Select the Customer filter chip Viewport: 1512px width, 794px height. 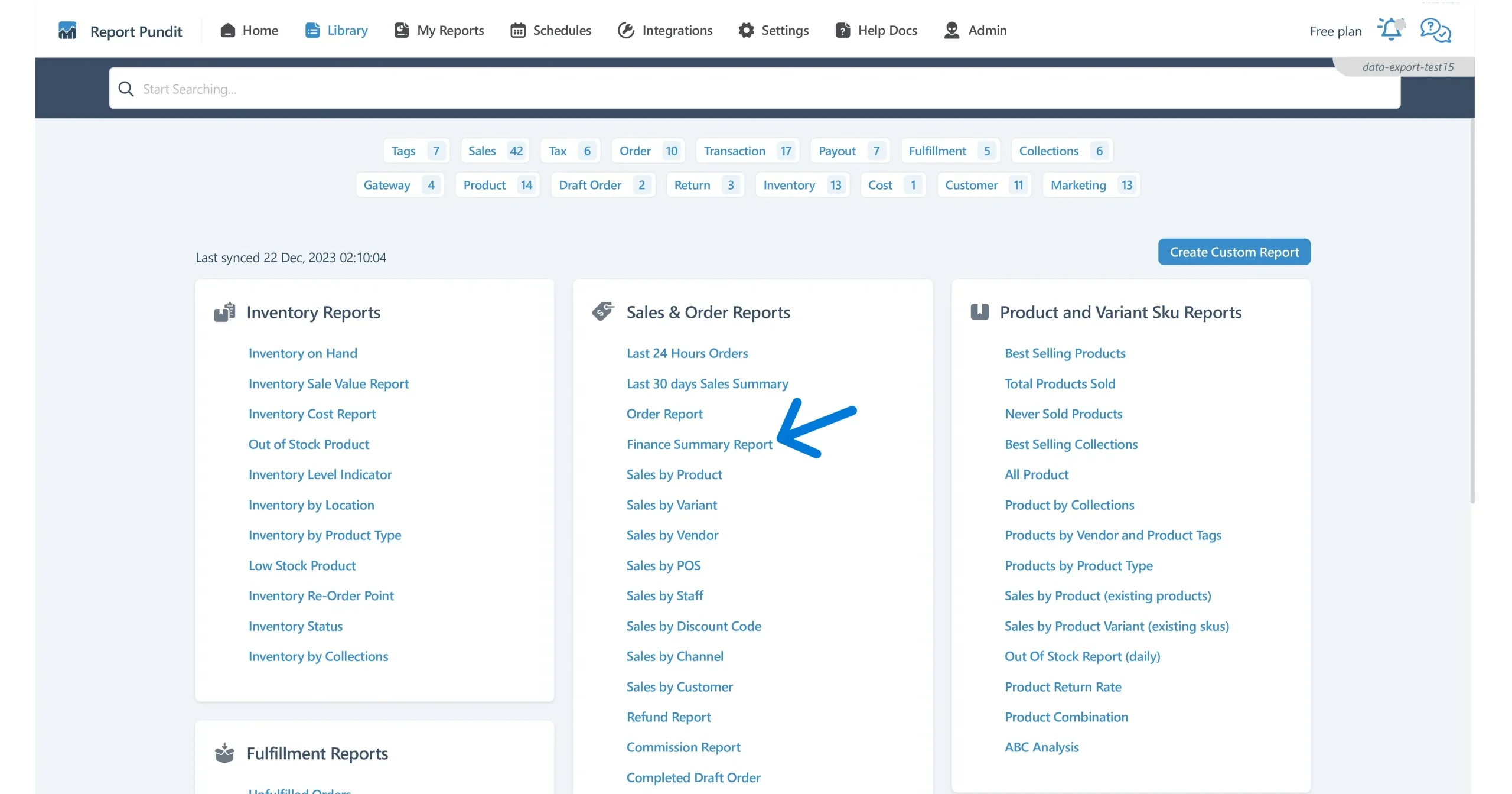[x=985, y=185]
